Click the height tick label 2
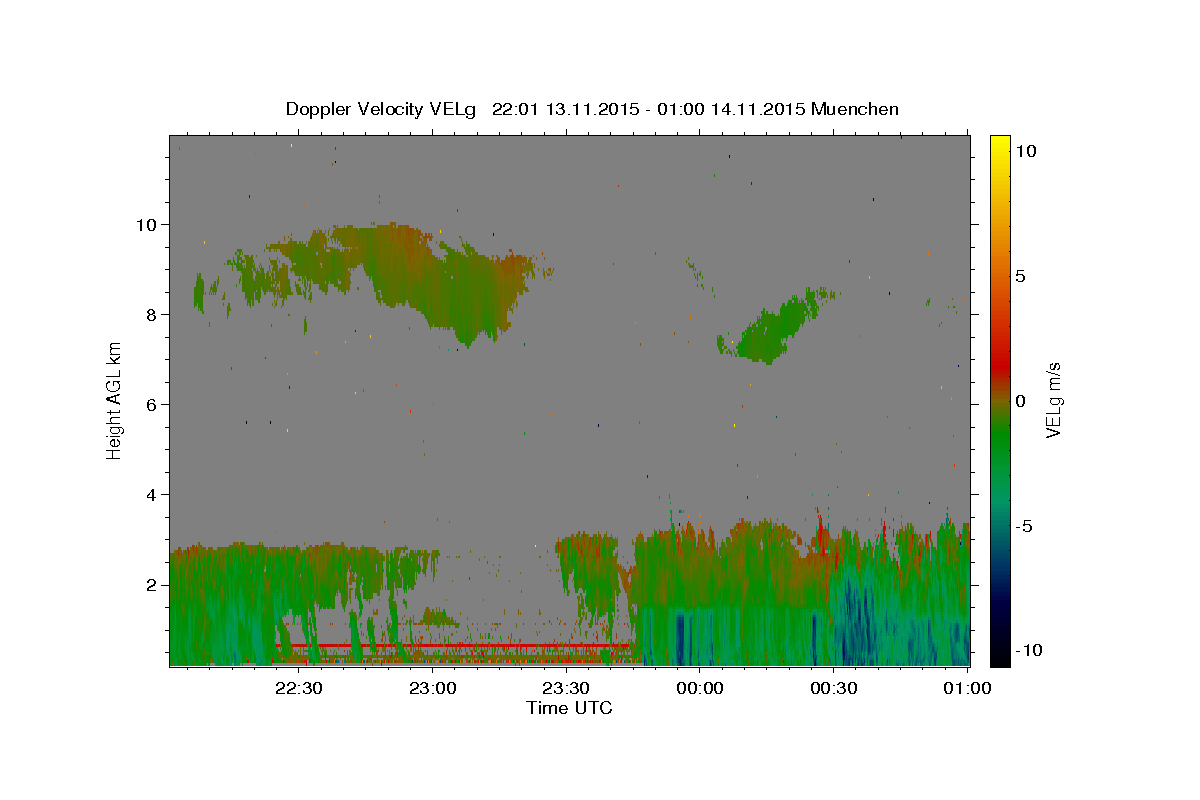The height and width of the screenshot is (800, 1200). pyautogui.click(x=151, y=584)
